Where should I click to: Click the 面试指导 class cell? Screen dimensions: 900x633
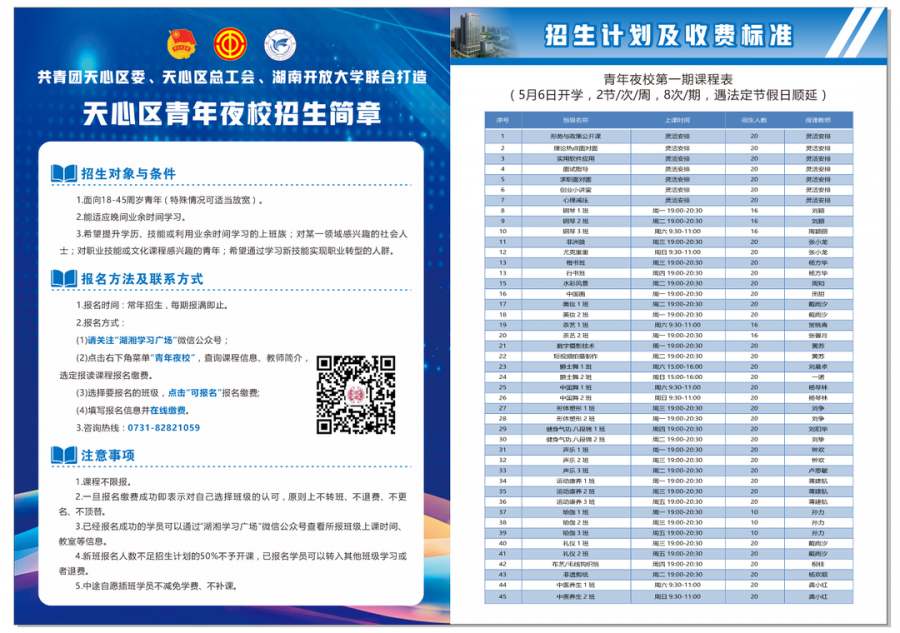576,169
